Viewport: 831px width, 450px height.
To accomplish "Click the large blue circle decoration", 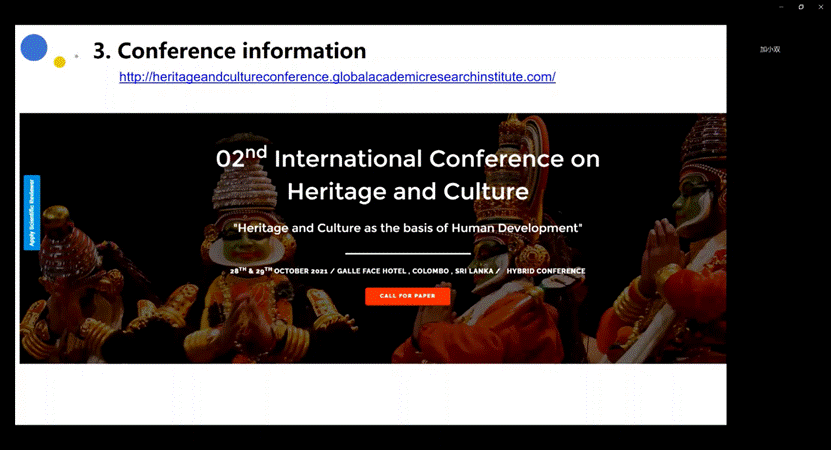I will click(x=34, y=47).
